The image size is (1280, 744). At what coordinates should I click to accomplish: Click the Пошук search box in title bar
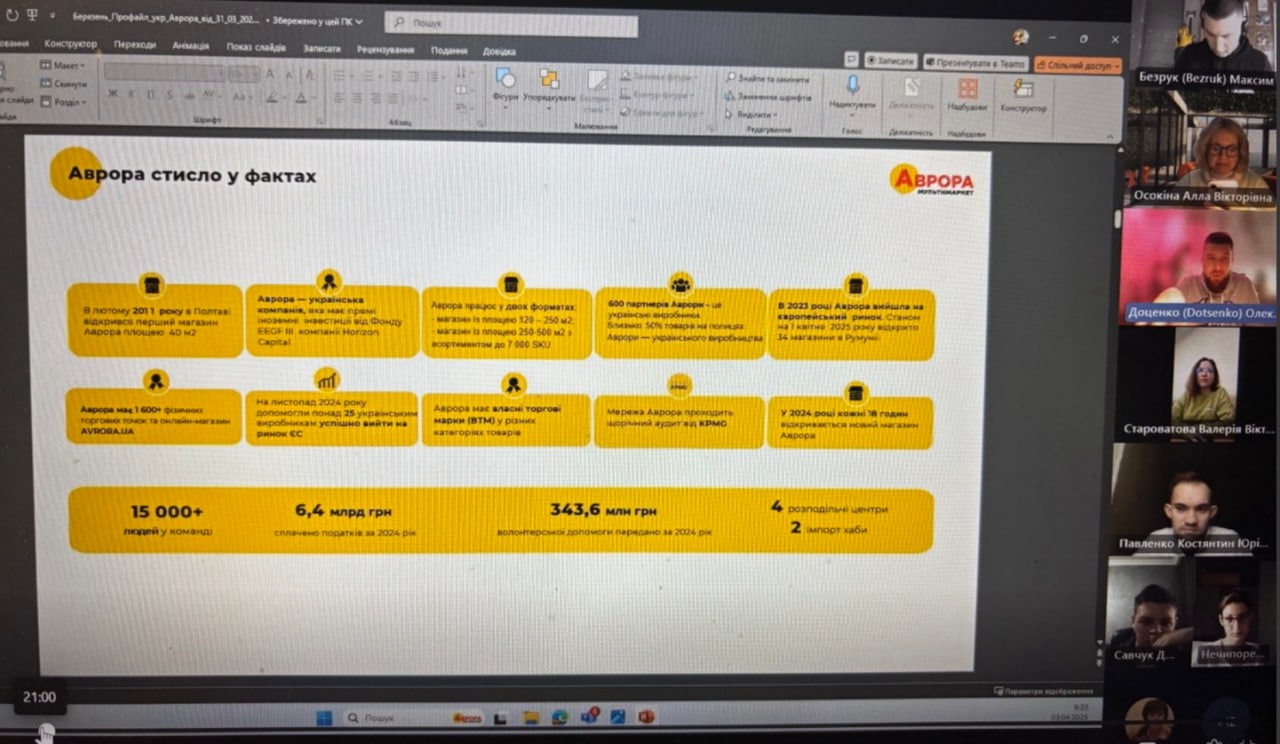pyautogui.click(x=510, y=24)
